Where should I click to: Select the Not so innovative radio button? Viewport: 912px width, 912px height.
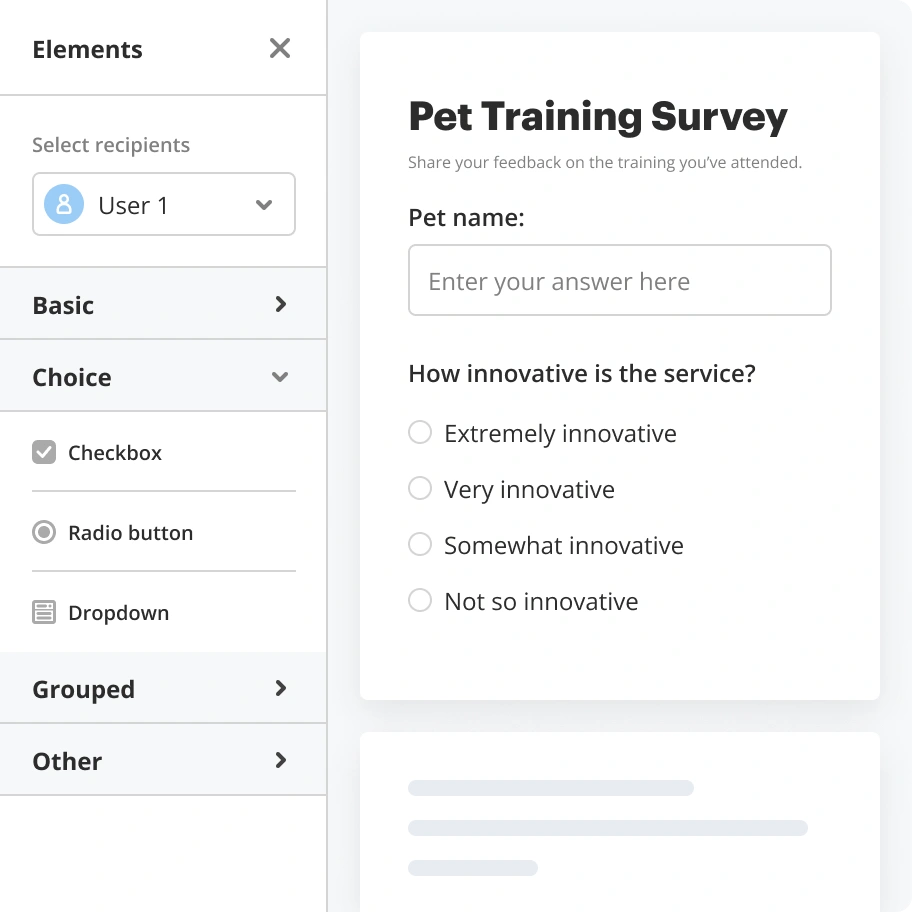click(420, 600)
